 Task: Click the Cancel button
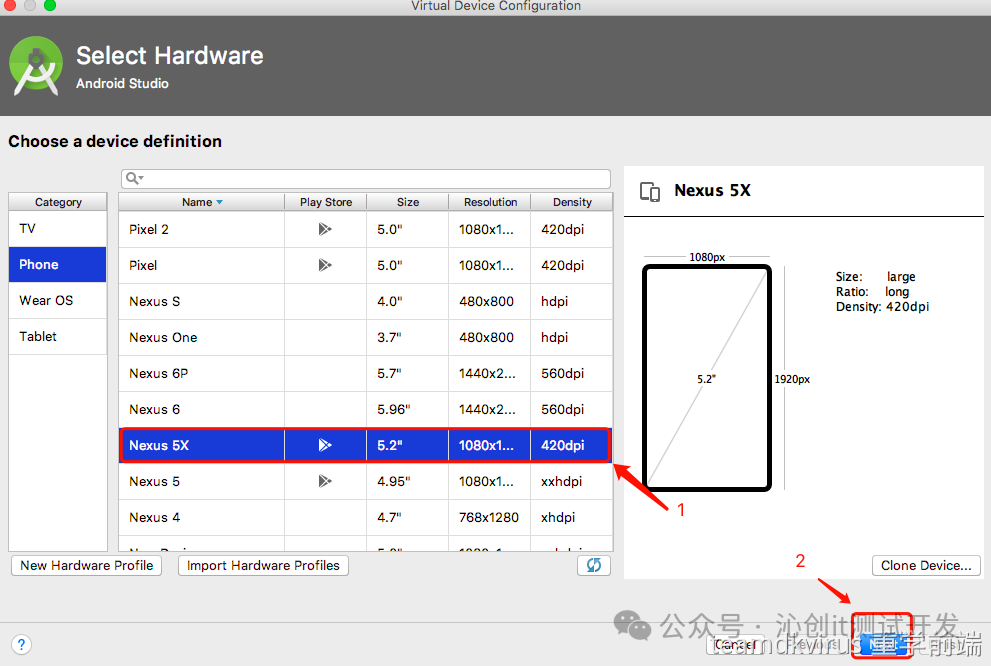pos(735,644)
